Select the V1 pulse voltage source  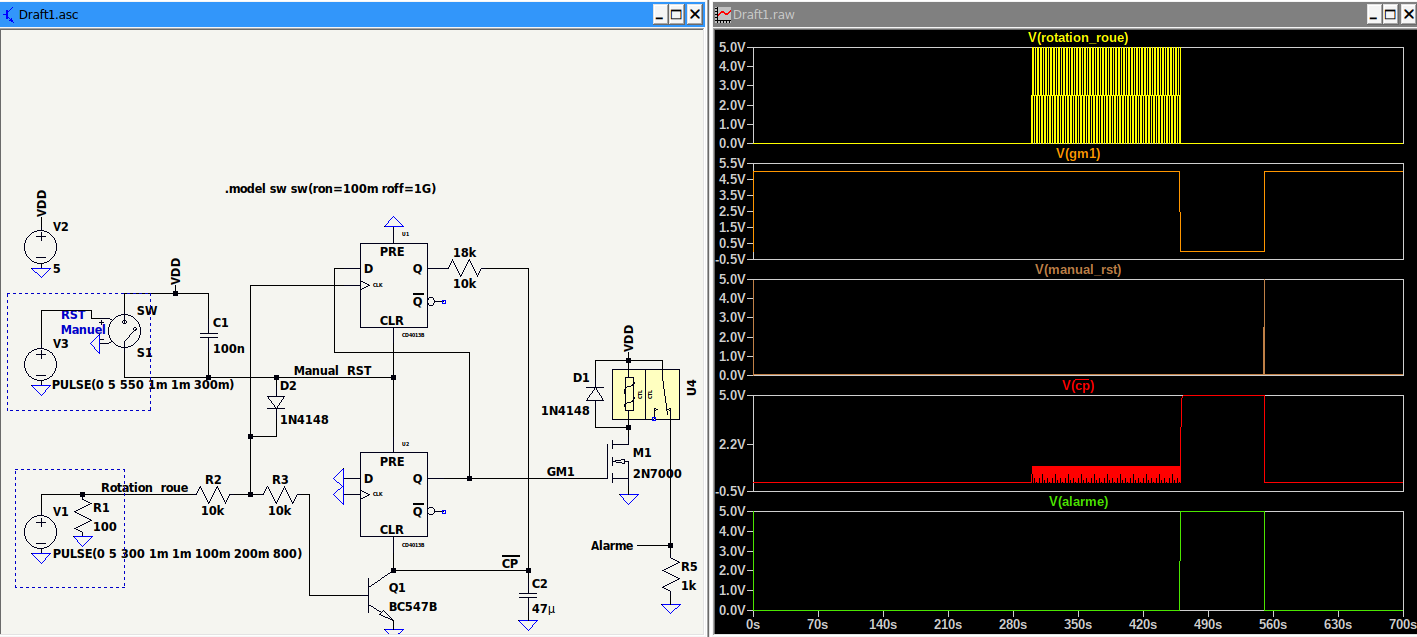click(40, 532)
